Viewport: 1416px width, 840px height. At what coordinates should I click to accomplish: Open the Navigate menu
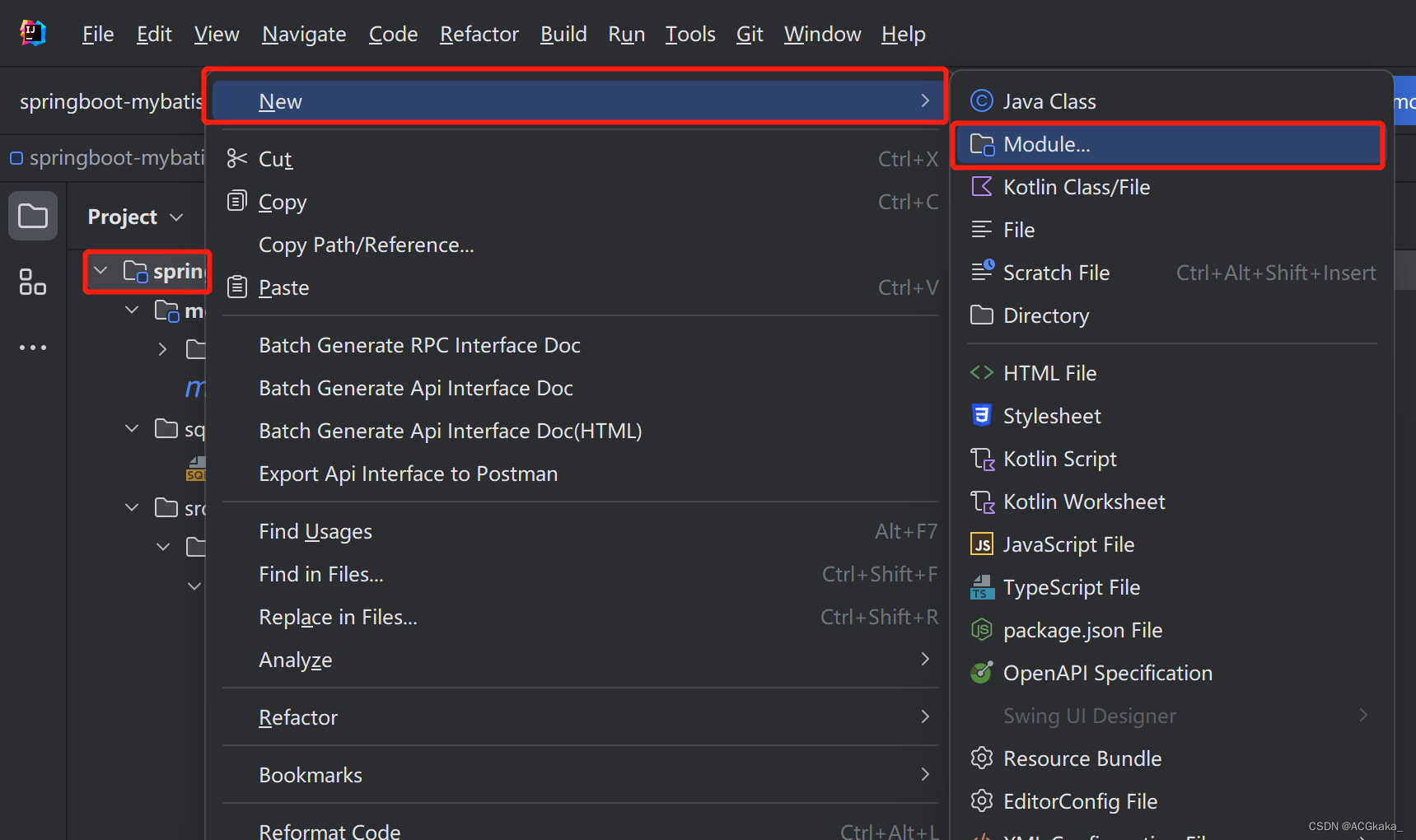coord(304,34)
